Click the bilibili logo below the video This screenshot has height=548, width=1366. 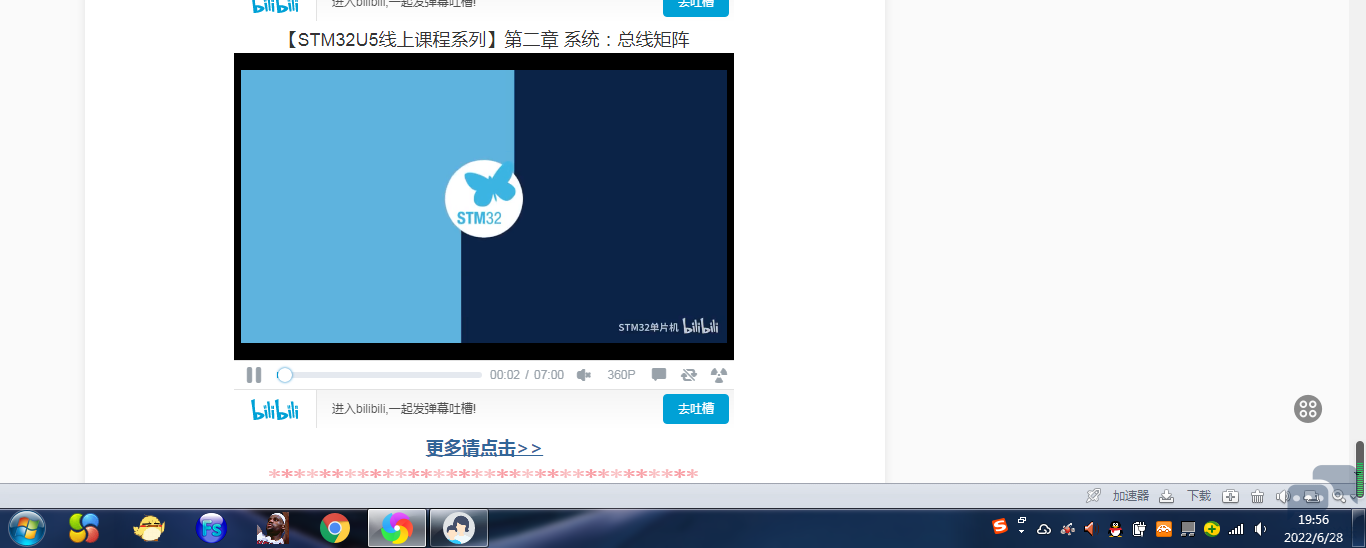pos(275,409)
